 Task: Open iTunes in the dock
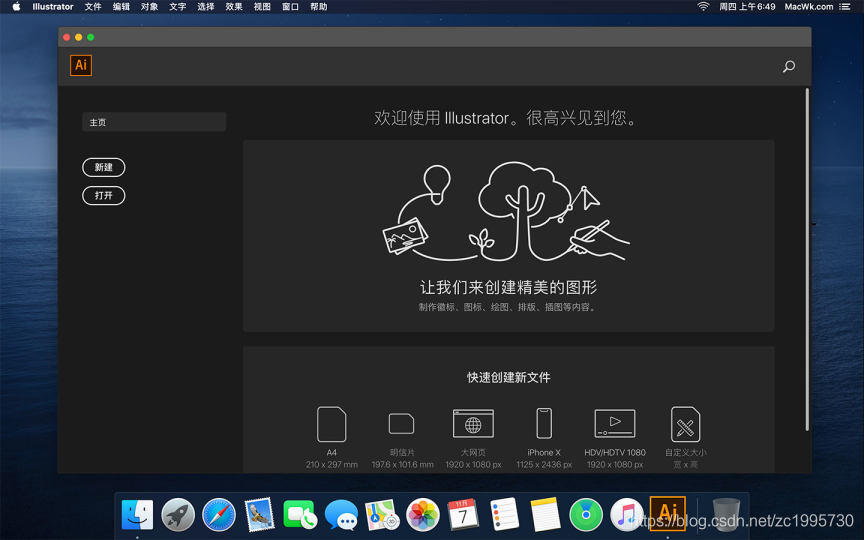(627, 515)
